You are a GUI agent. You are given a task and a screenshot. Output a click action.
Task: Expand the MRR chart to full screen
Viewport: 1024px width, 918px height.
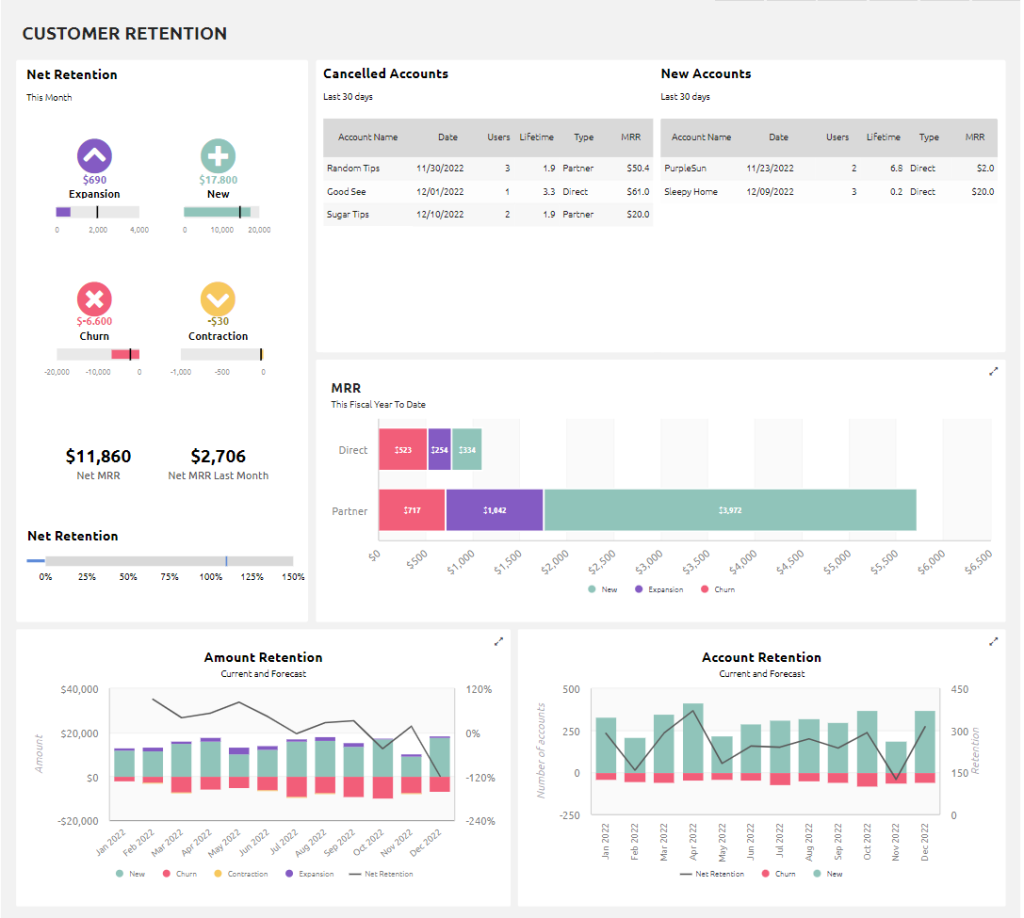click(993, 371)
